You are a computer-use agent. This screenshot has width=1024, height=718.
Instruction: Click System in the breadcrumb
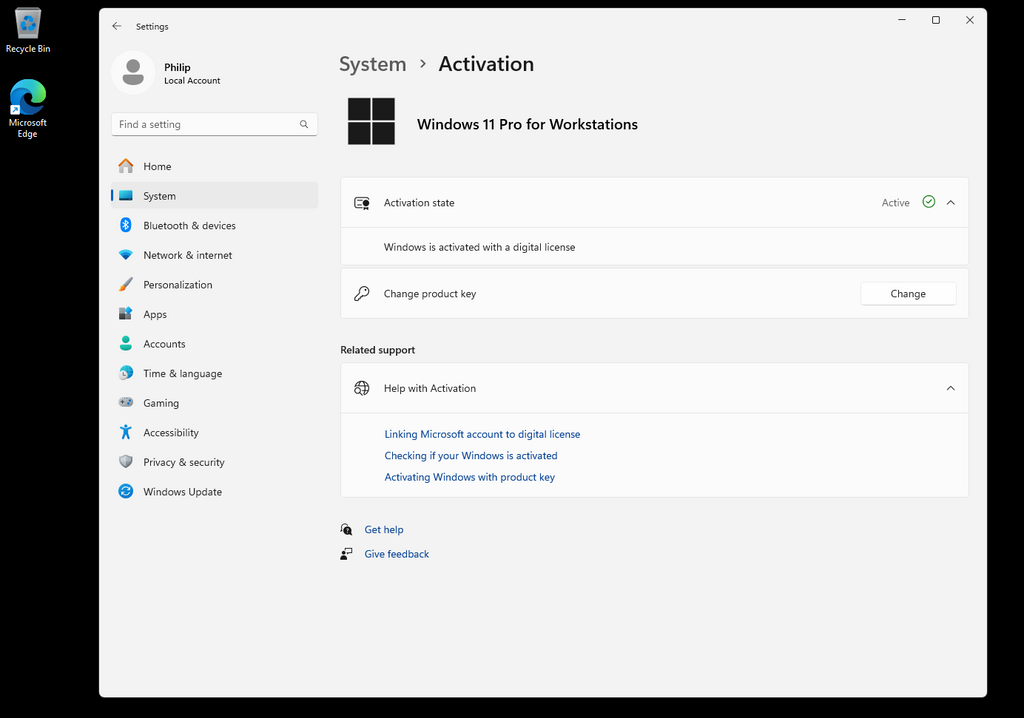click(x=372, y=64)
